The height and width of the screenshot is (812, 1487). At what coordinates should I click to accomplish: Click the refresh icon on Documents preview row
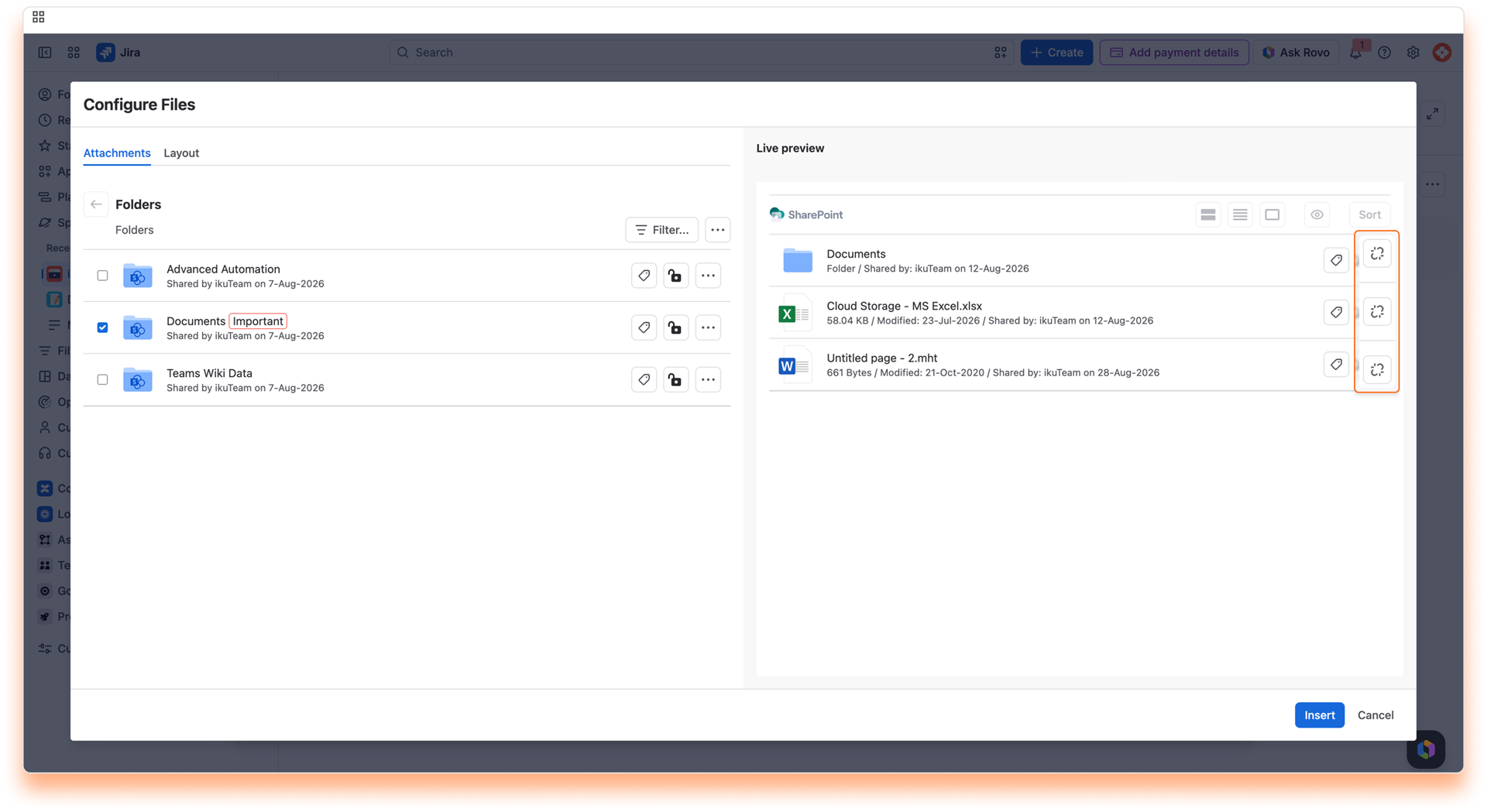[x=1376, y=254]
